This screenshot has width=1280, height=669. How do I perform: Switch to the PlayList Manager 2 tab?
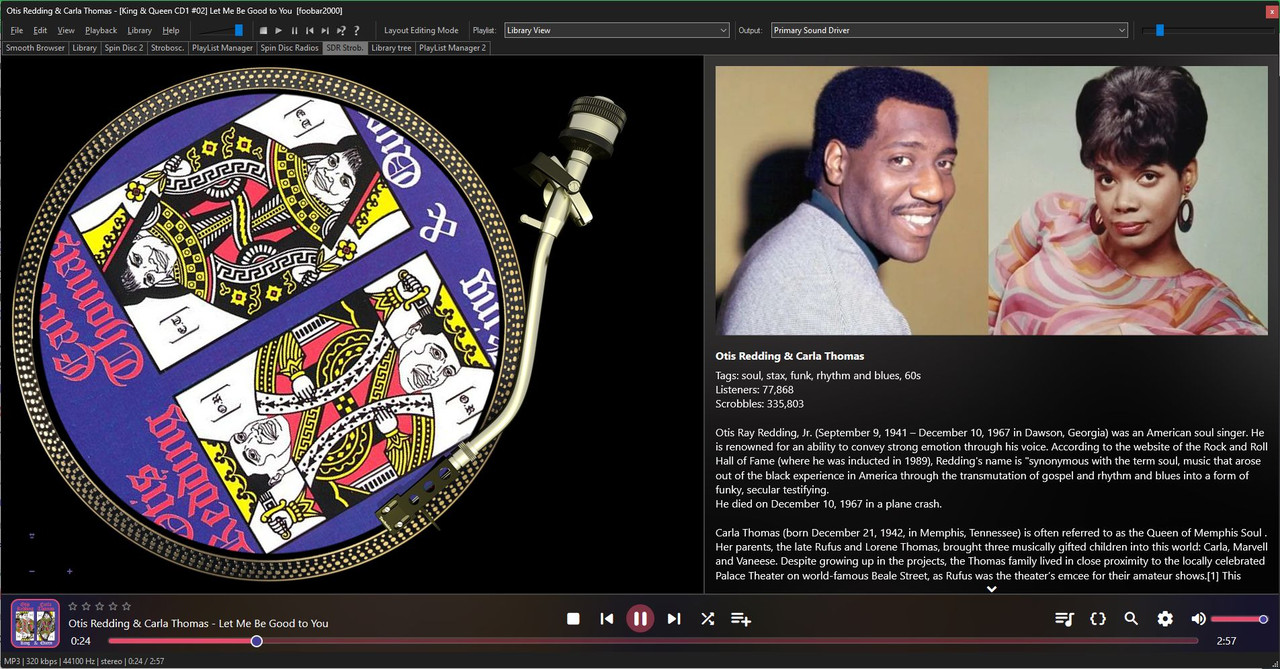click(453, 47)
